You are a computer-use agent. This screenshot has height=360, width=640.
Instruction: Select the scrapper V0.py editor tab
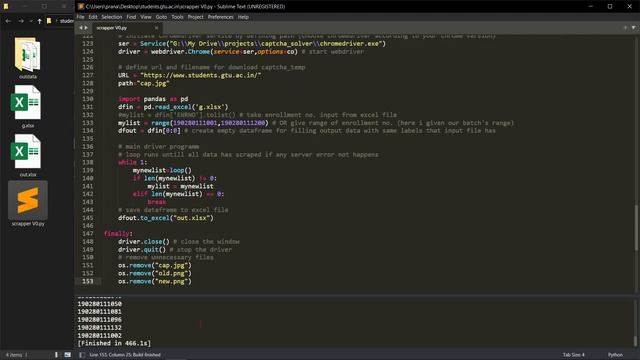(x=127, y=28)
